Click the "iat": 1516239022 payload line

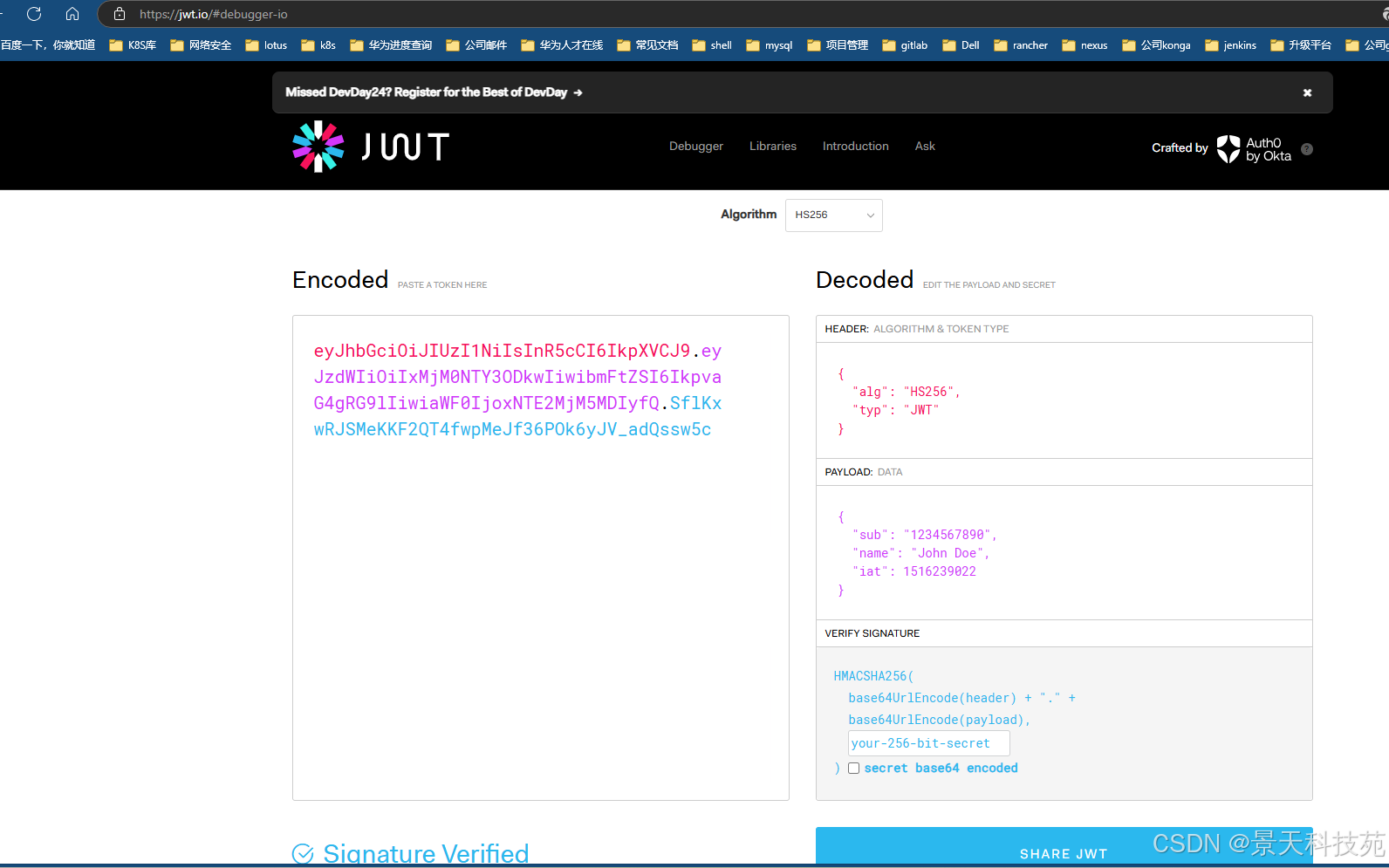click(x=914, y=571)
